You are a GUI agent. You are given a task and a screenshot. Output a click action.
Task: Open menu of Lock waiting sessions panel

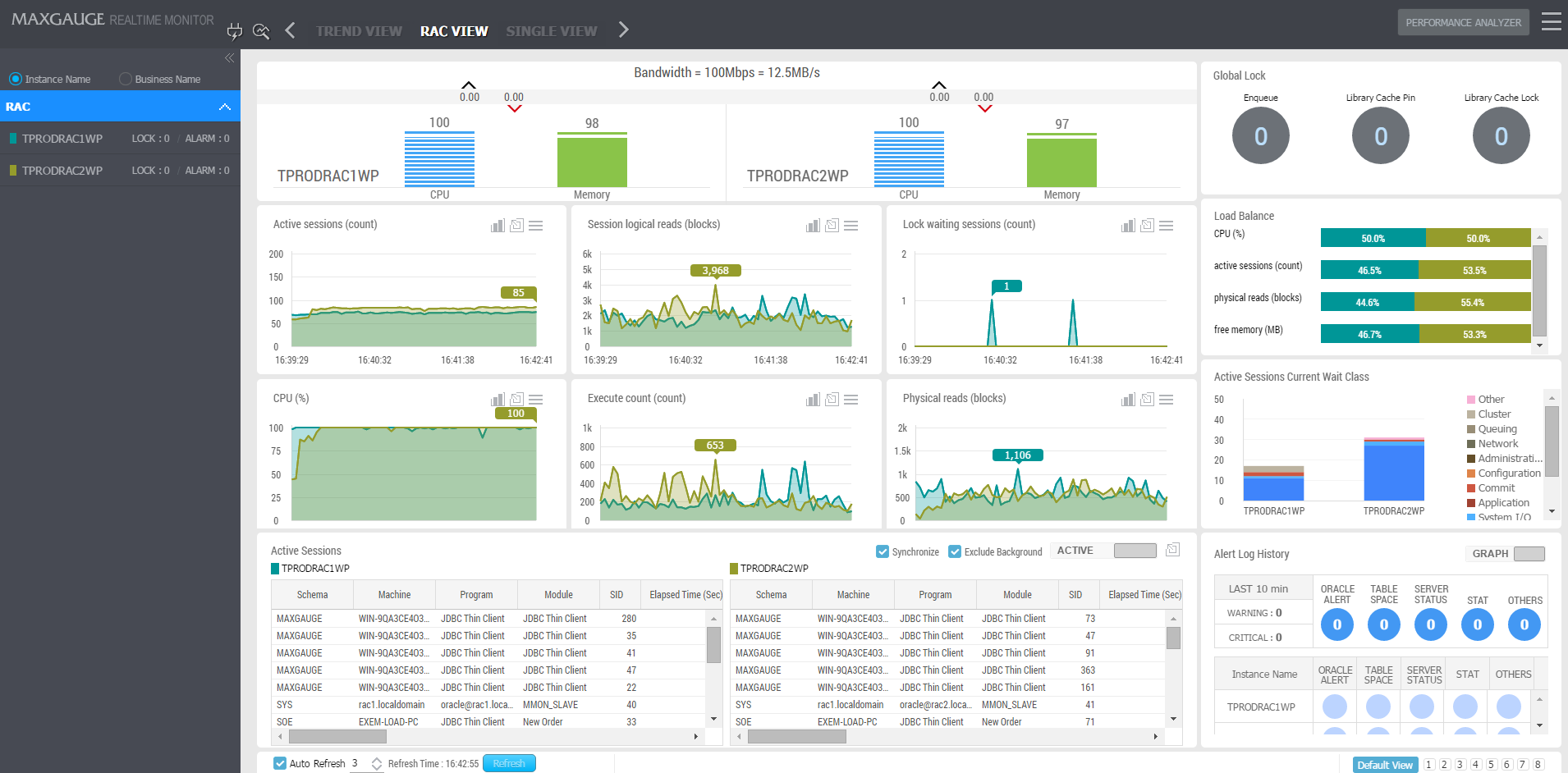pos(1167,226)
